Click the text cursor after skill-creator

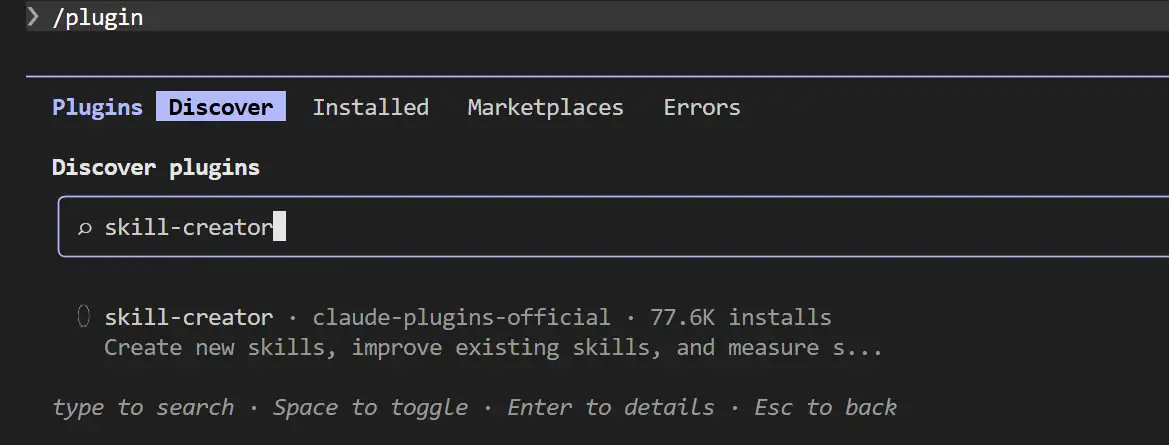tap(280, 227)
